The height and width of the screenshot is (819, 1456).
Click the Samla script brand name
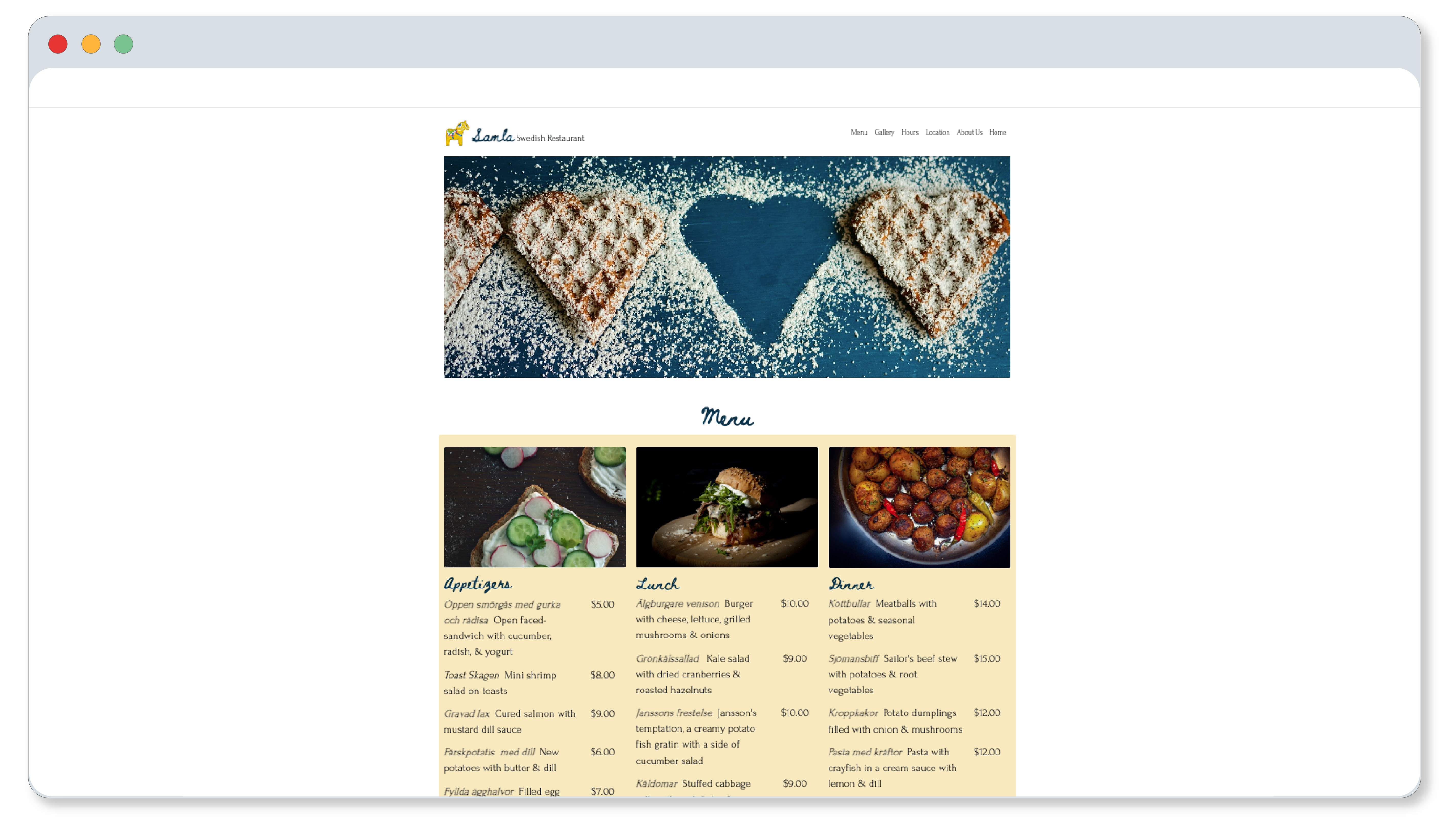click(493, 135)
